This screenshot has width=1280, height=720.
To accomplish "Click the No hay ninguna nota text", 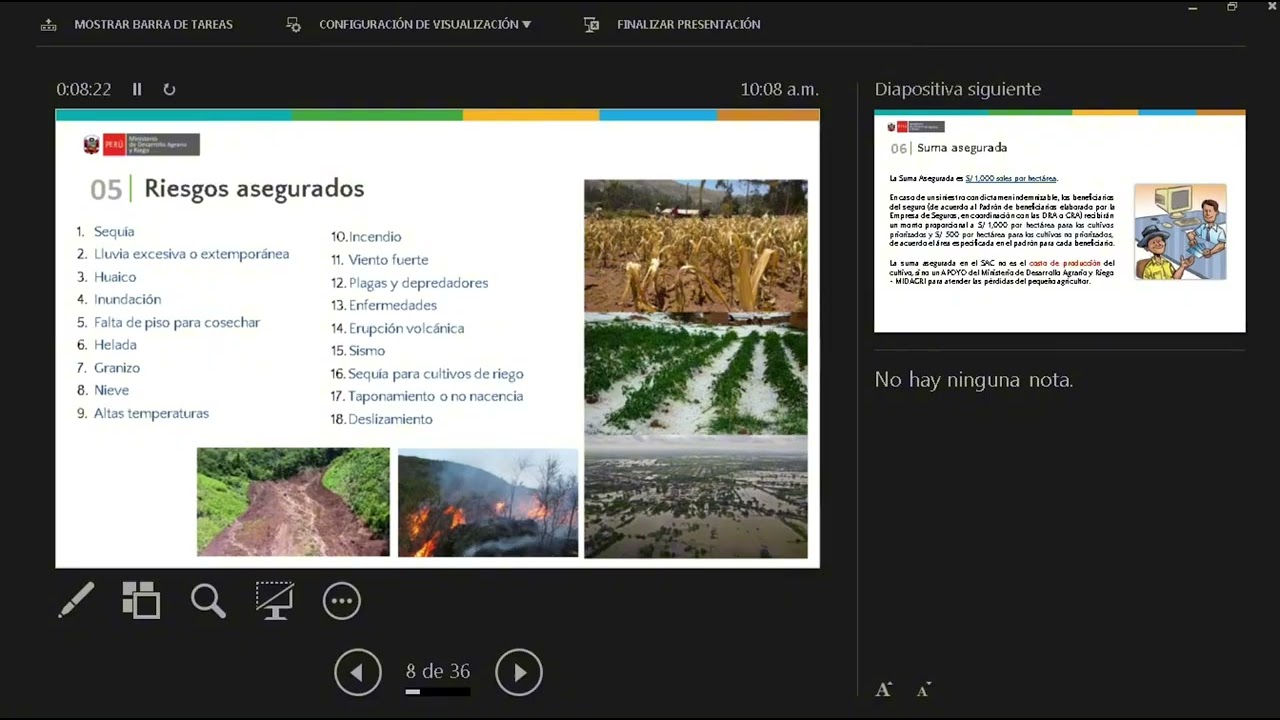I will click(x=974, y=380).
